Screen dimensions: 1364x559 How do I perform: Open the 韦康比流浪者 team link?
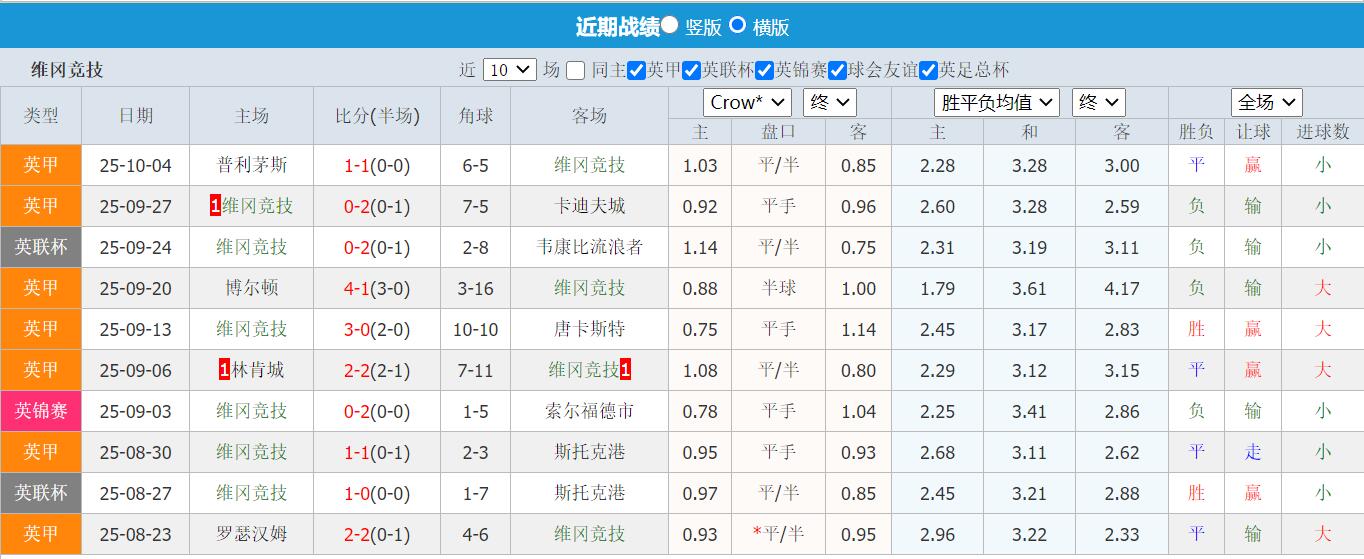coord(589,247)
